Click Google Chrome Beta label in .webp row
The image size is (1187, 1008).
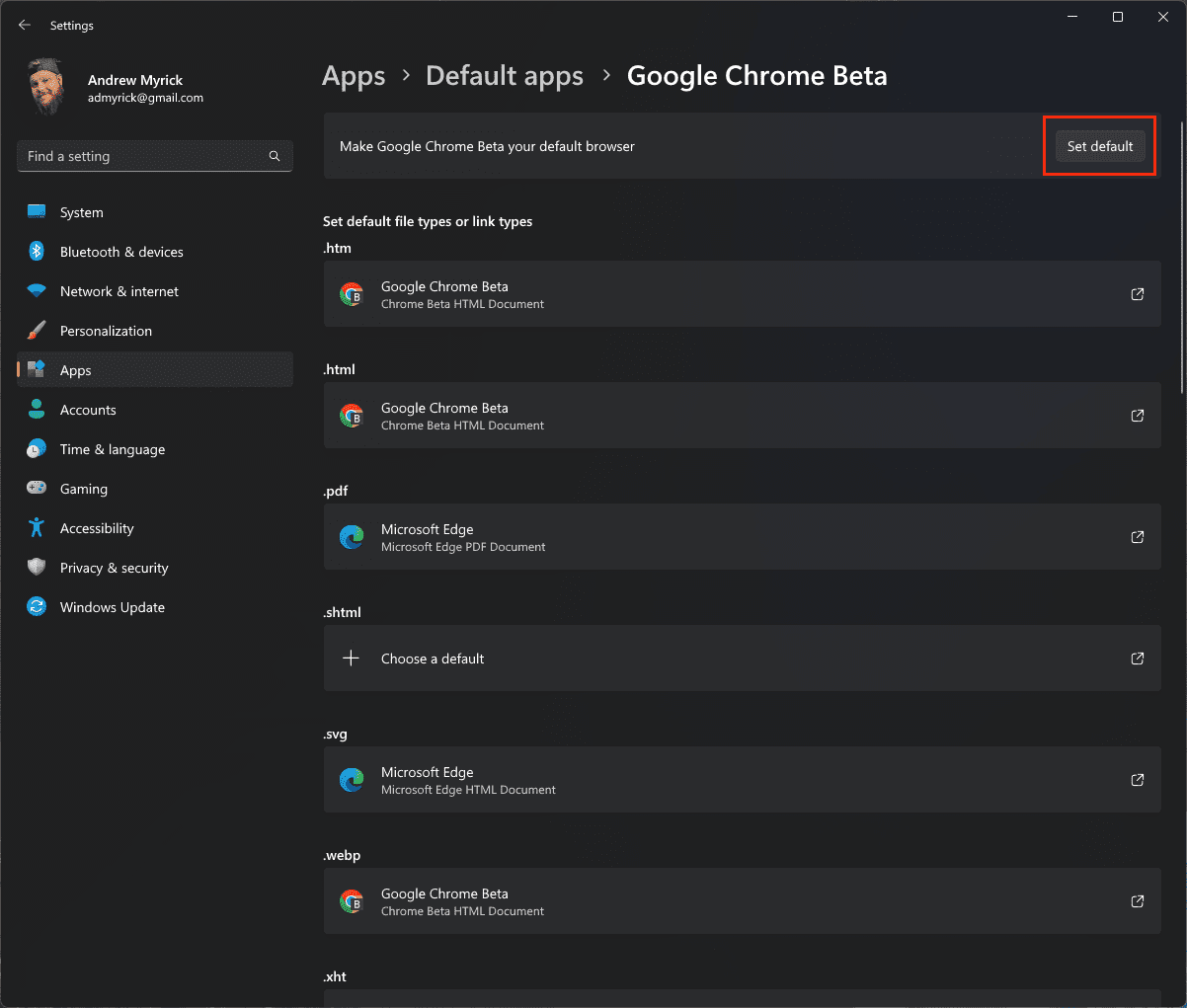tap(444, 893)
